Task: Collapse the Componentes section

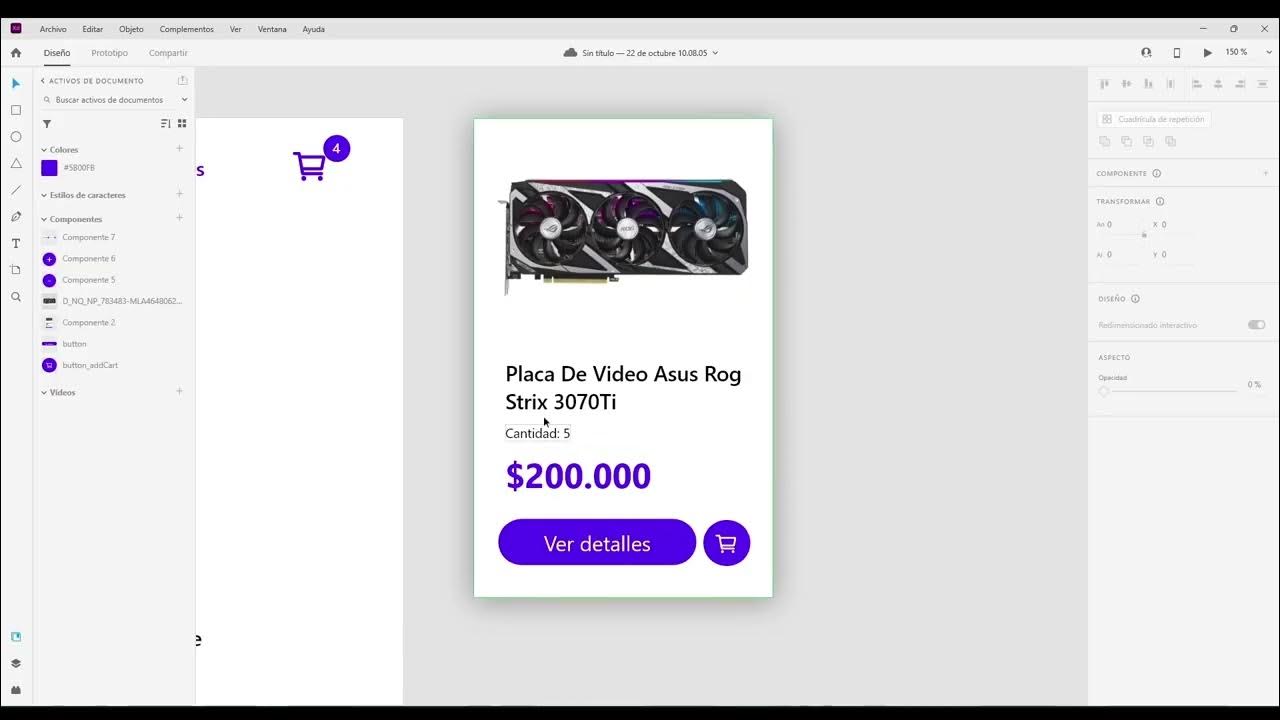Action: click(x=44, y=219)
